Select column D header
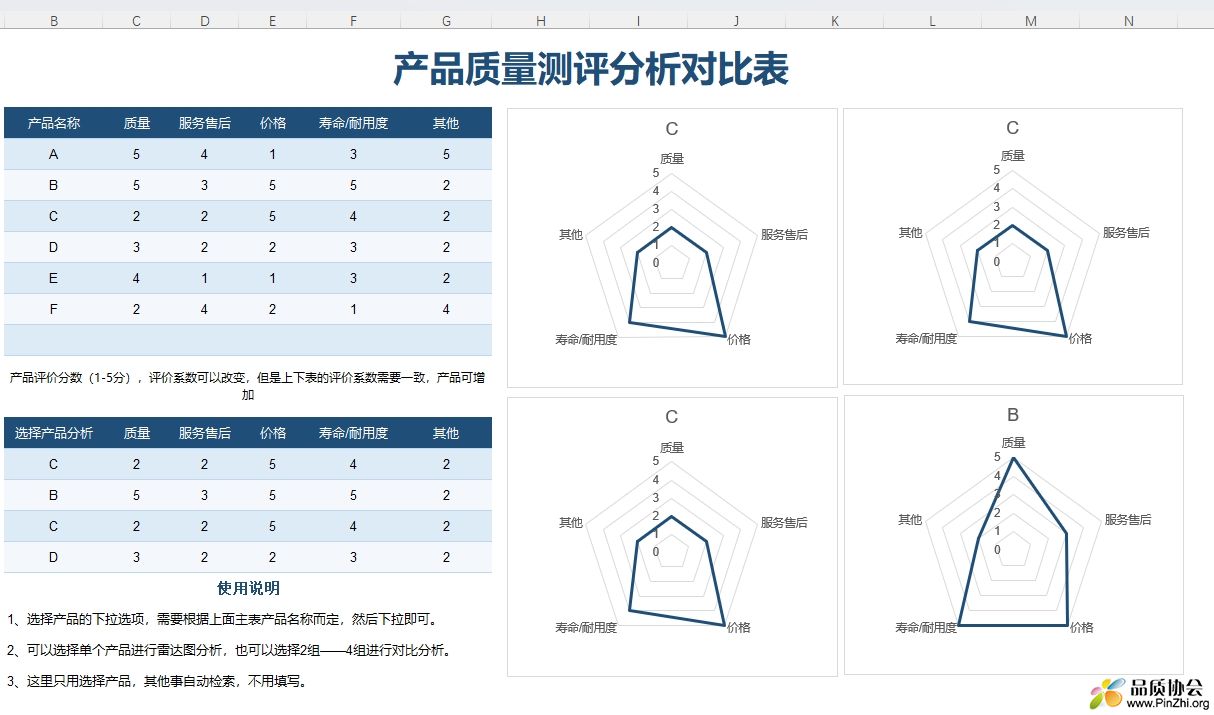 click(x=205, y=21)
